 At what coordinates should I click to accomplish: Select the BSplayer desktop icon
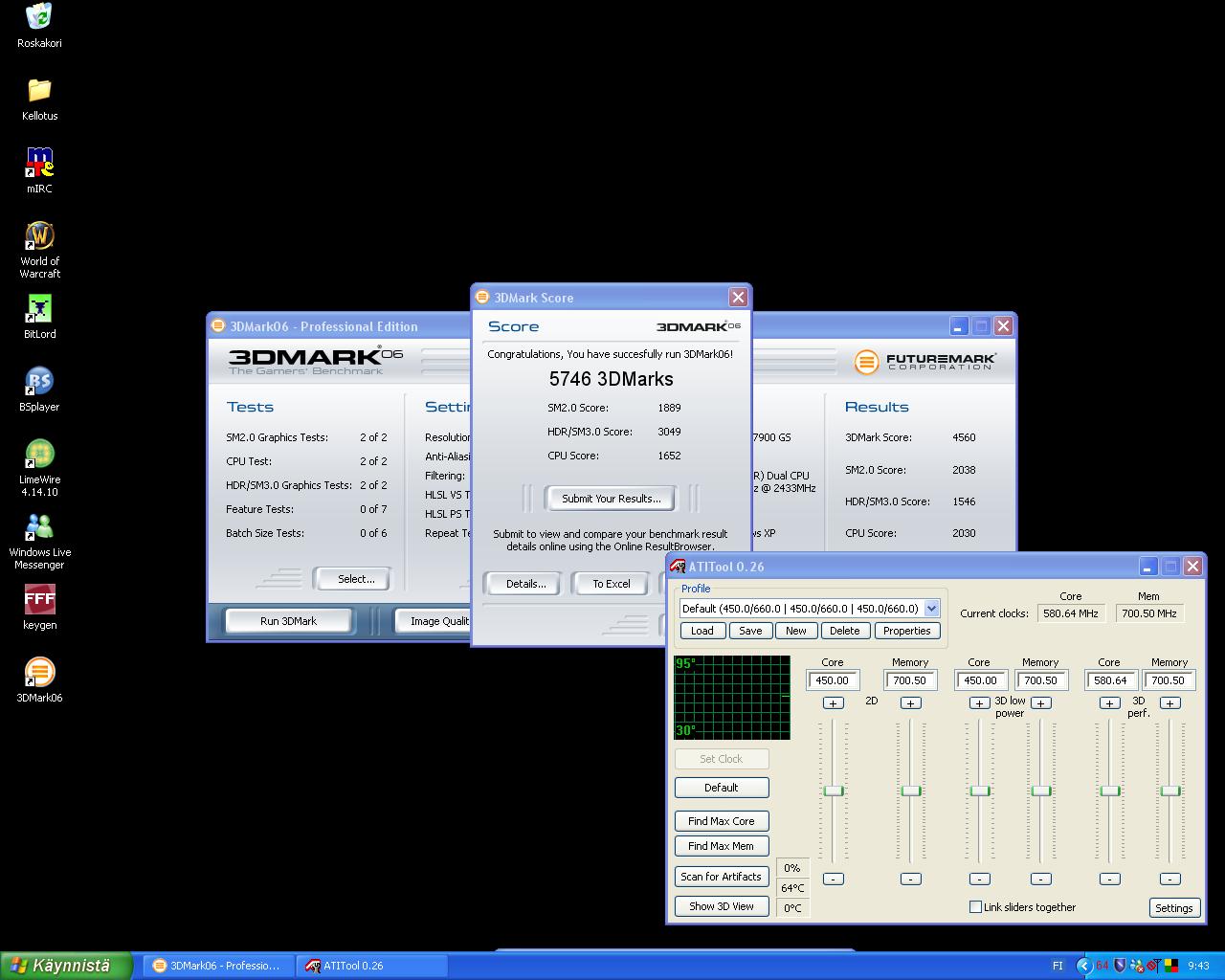39,390
